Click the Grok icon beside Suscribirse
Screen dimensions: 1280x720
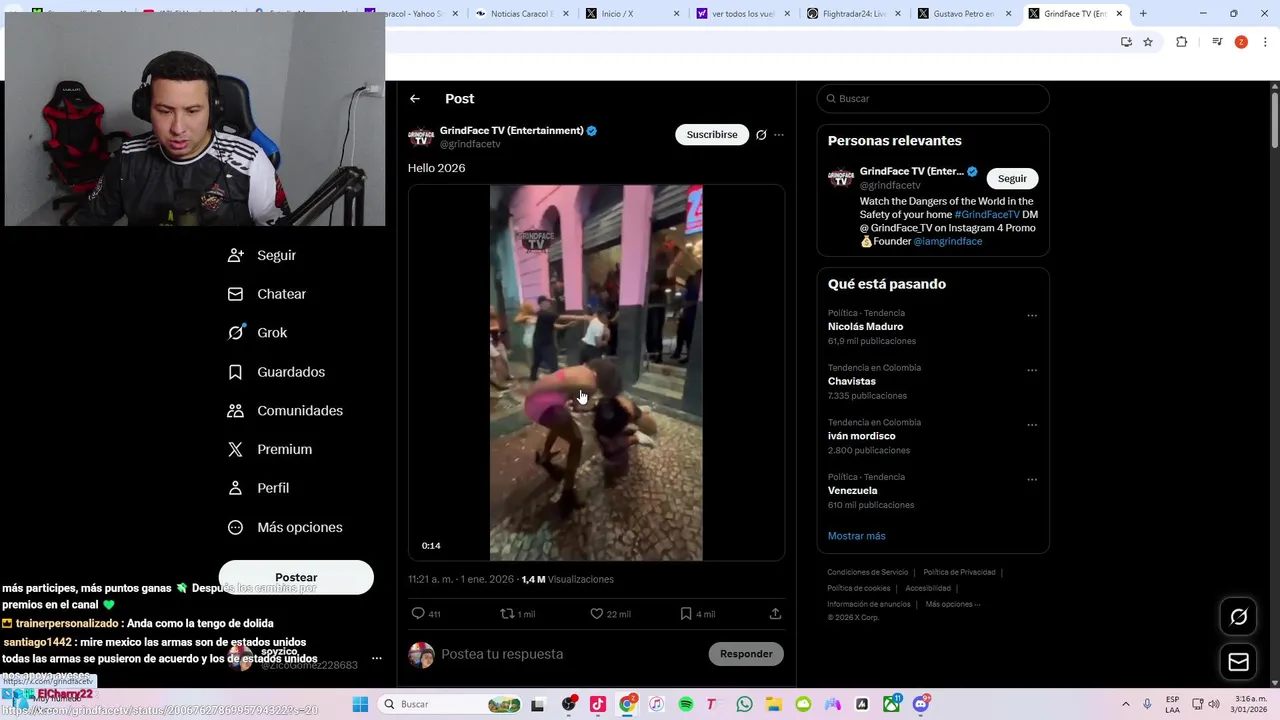pos(761,135)
